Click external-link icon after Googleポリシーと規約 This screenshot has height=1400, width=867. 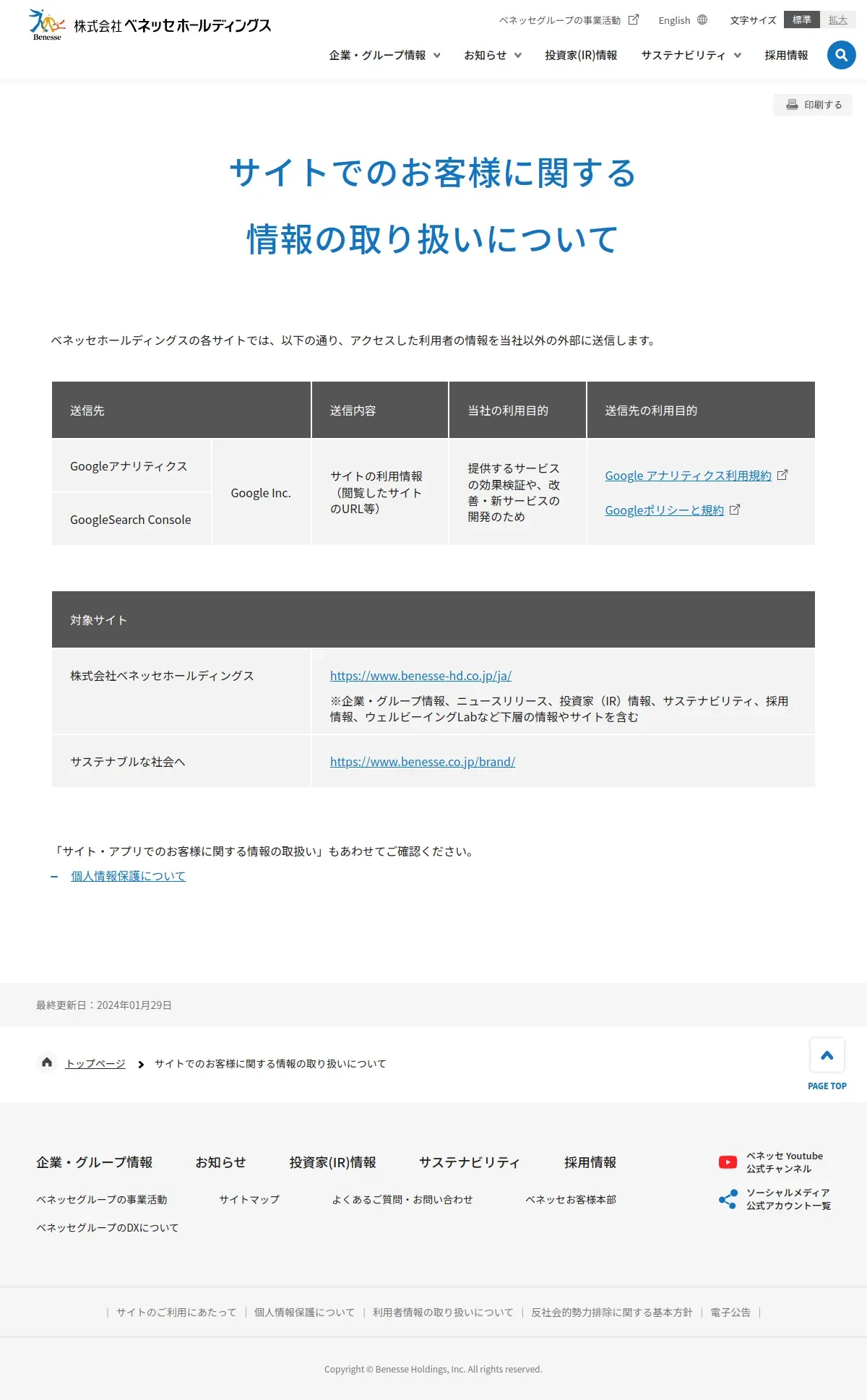[x=735, y=510]
